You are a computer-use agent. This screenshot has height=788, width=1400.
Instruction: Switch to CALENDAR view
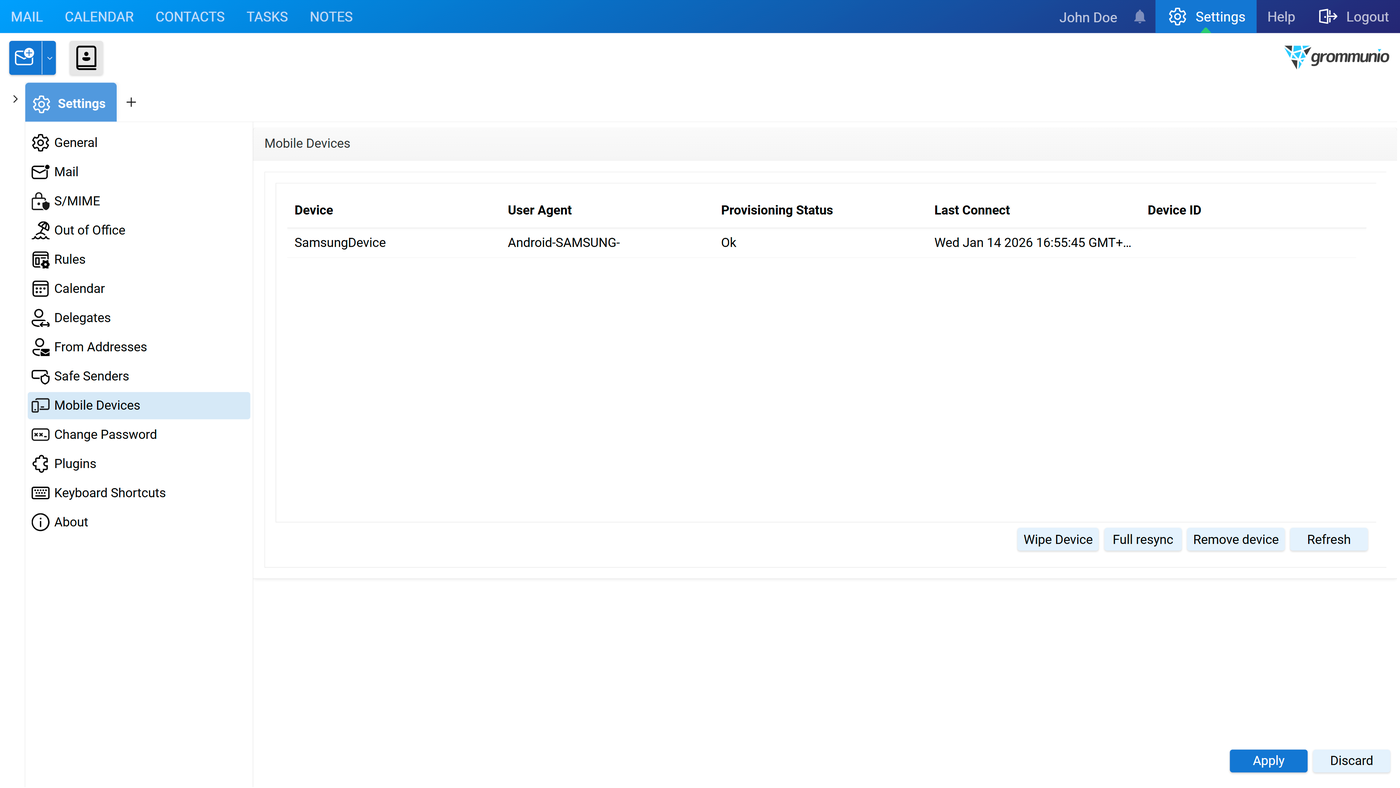click(x=99, y=17)
